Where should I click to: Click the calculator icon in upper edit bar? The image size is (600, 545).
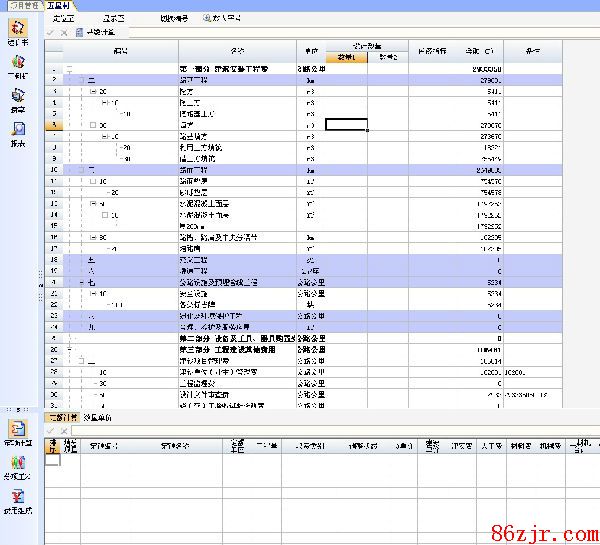[x=79, y=32]
